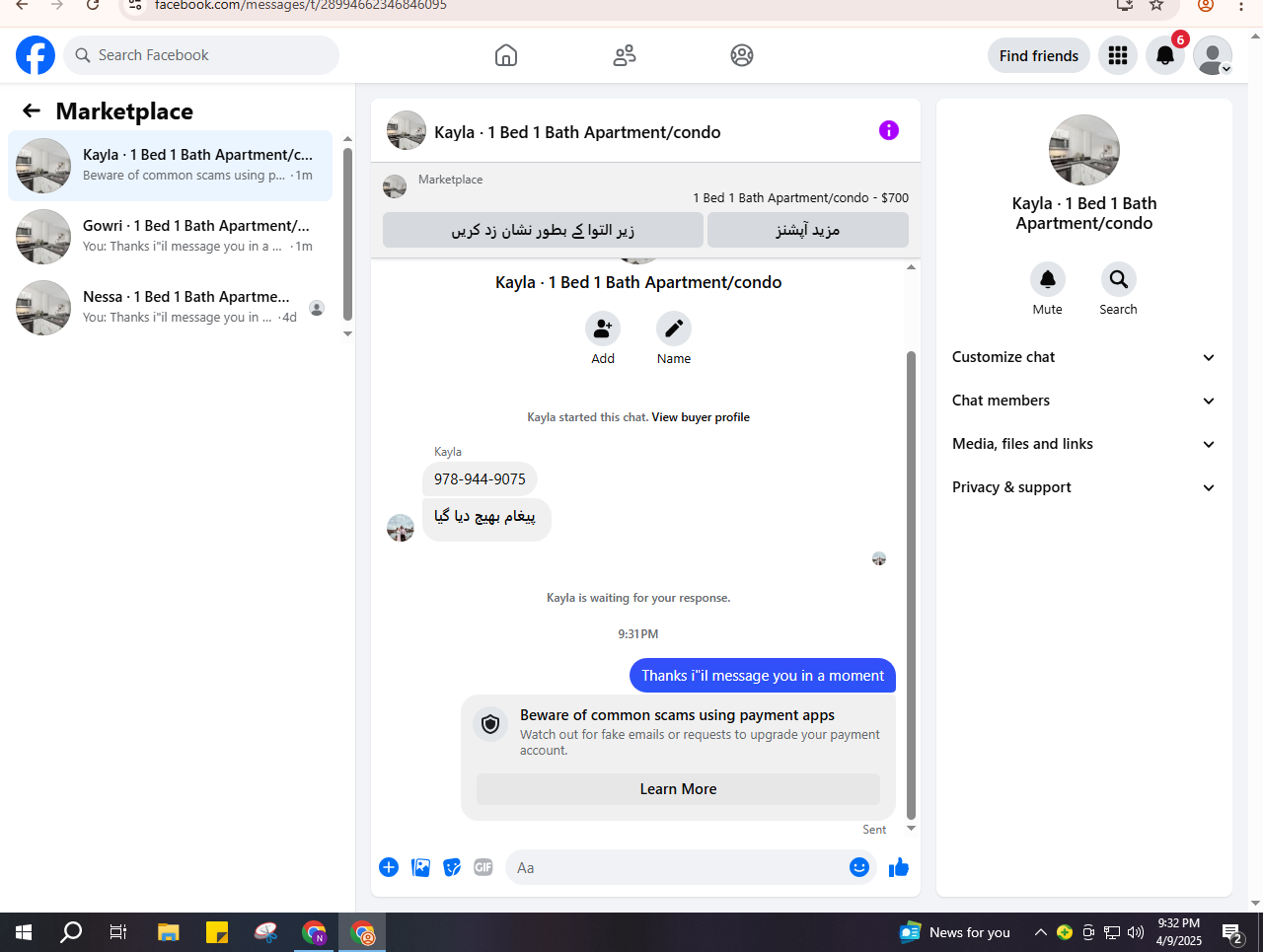Click More options Urdu button
This screenshot has height=952, width=1263.
coord(808,230)
